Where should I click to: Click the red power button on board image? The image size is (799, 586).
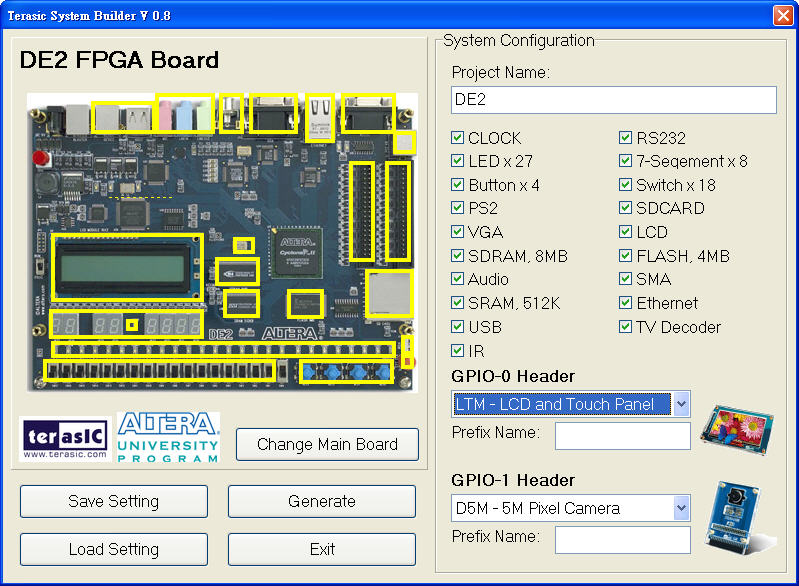(41, 157)
